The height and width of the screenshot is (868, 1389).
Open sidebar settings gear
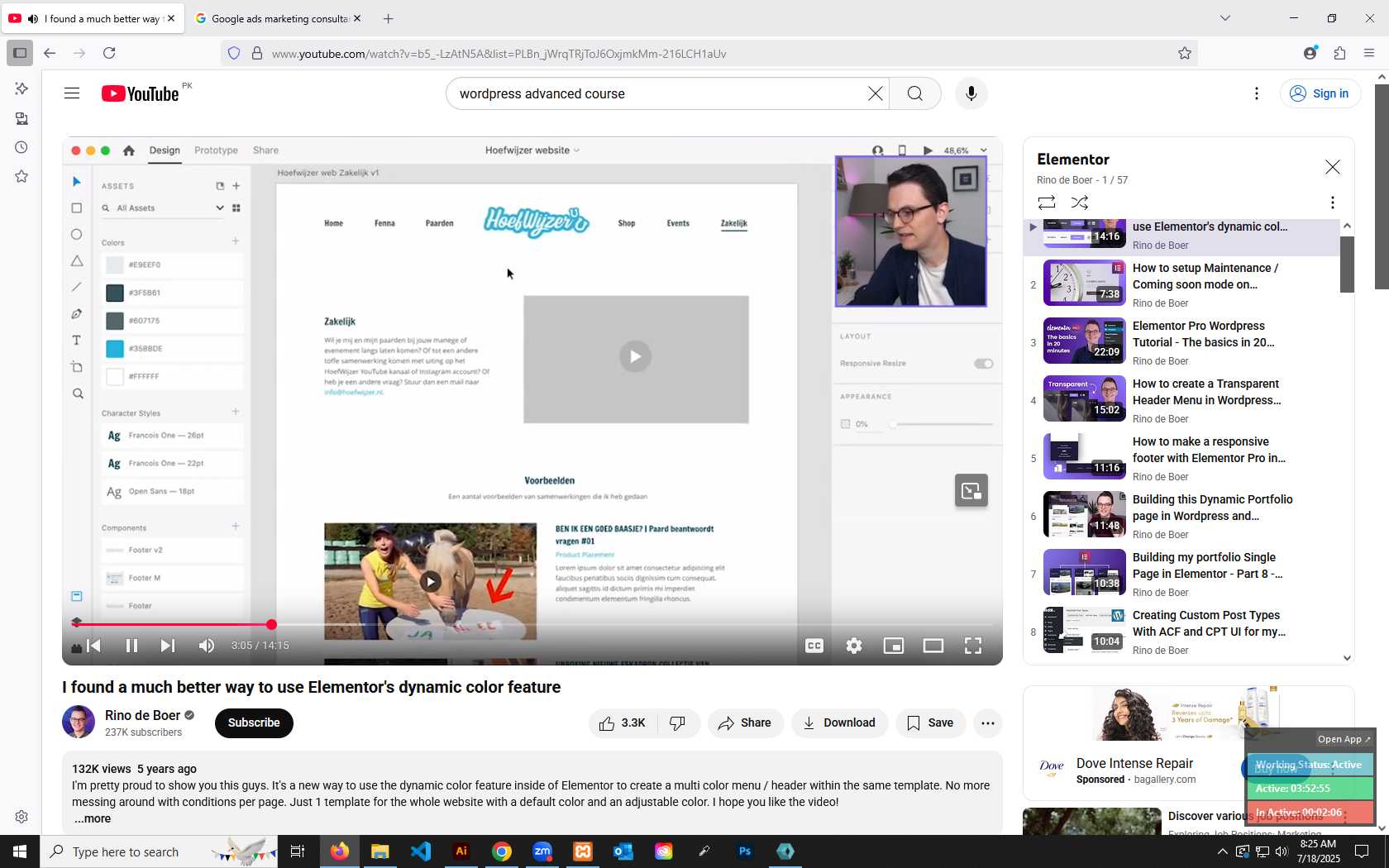tap(21, 817)
